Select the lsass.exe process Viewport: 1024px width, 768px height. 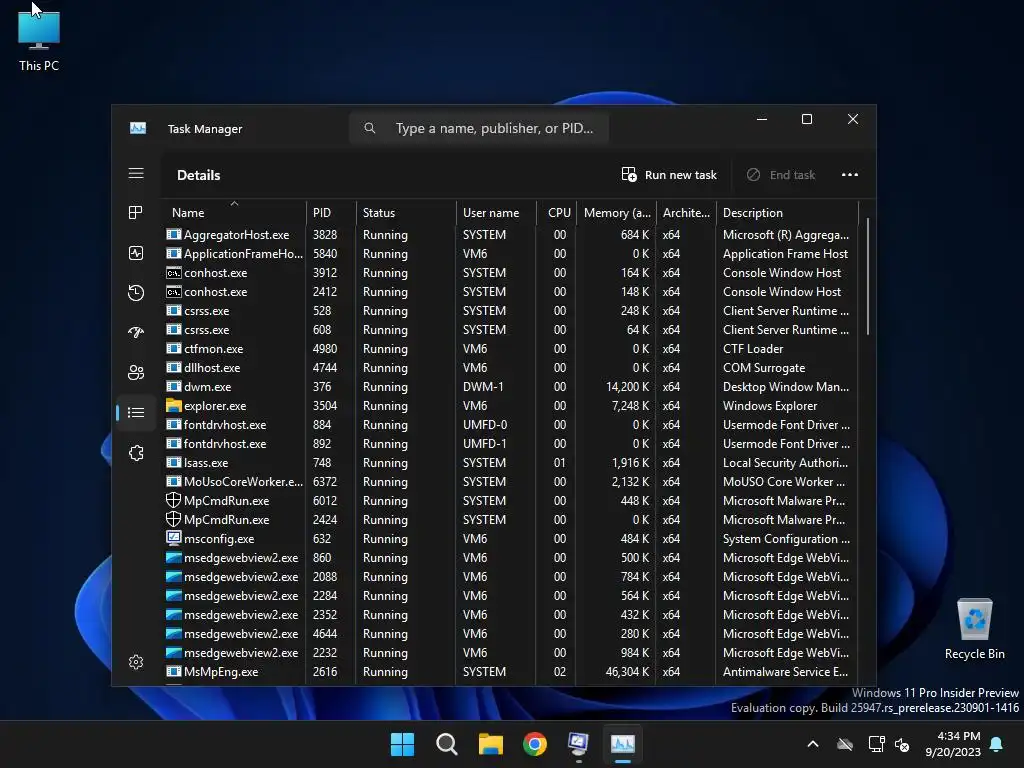coord(511,462)
